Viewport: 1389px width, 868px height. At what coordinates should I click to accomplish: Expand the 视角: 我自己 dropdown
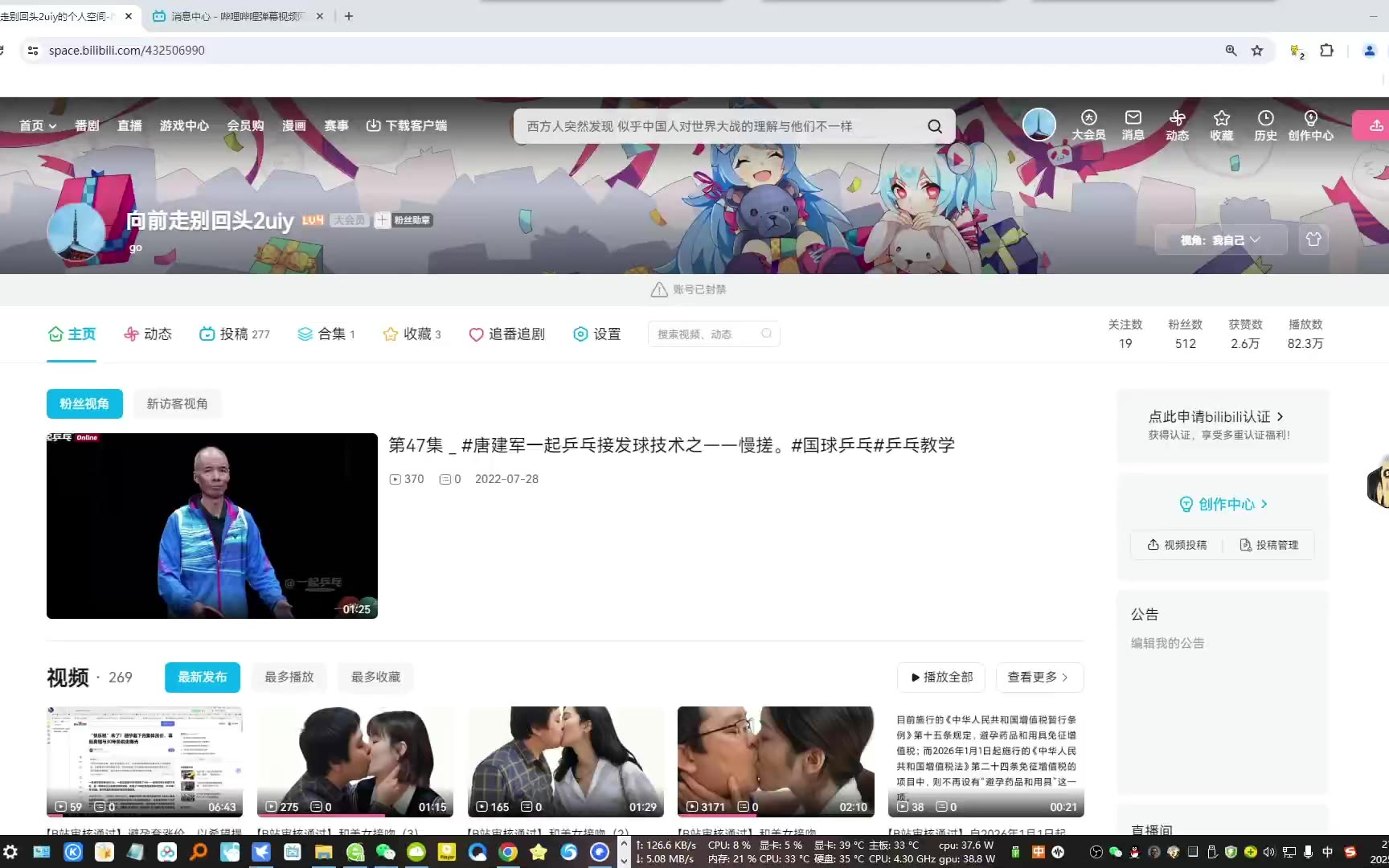click(1220, 240)
